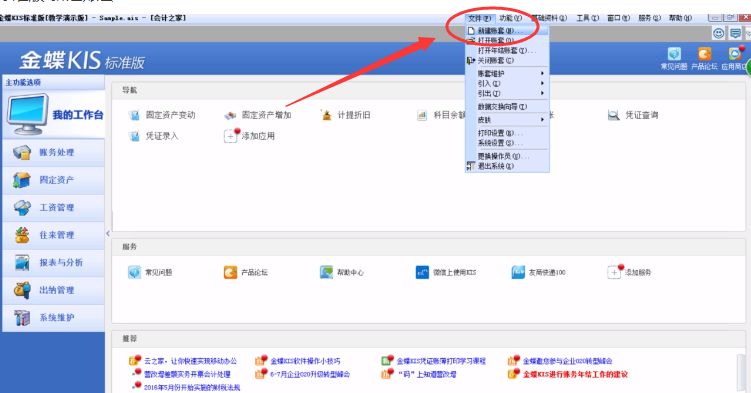Screen dimensions: 751x393
Task: Open link 6-7月企业O2O升级转型峰会
Action: [310, 374]
